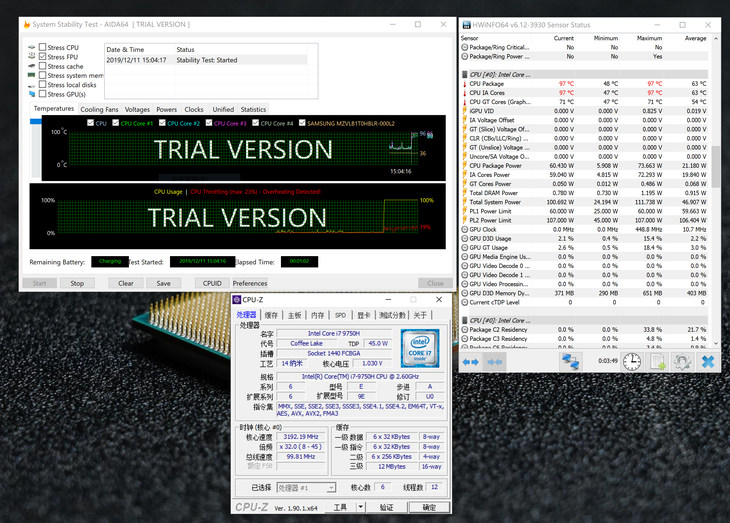Open the 缓存 tab in CPU-Z
The height and width of the screenshot is (523, 730).
(271, 315)
